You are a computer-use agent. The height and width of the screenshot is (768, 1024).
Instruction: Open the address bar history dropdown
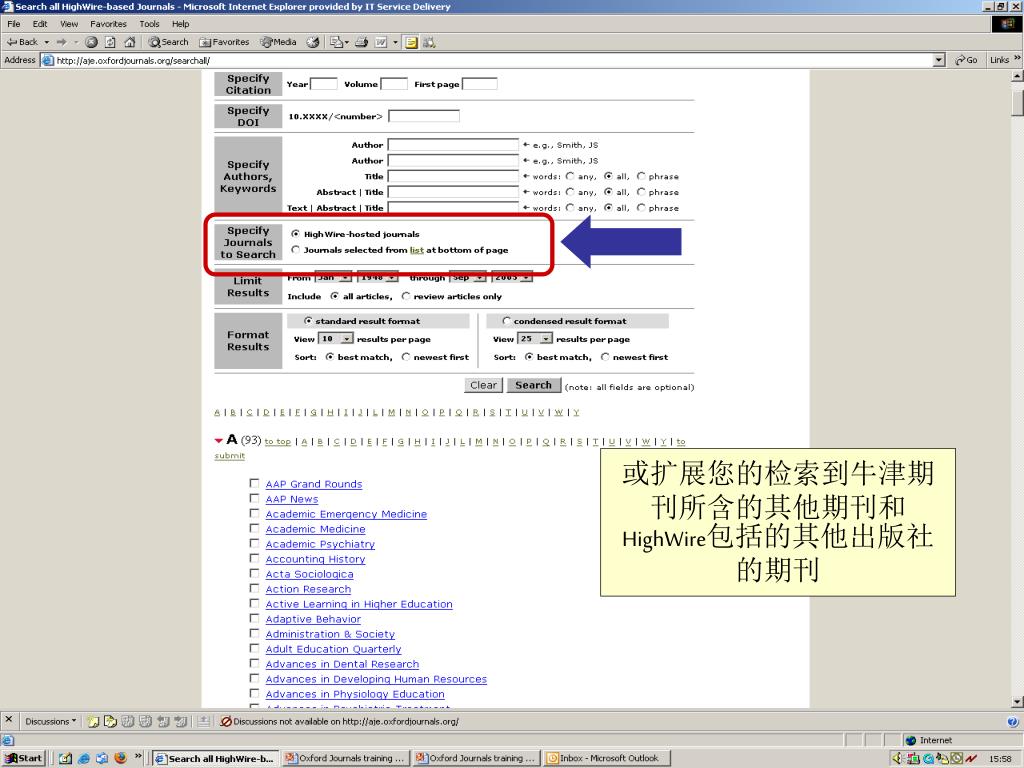tap(939, 60)
